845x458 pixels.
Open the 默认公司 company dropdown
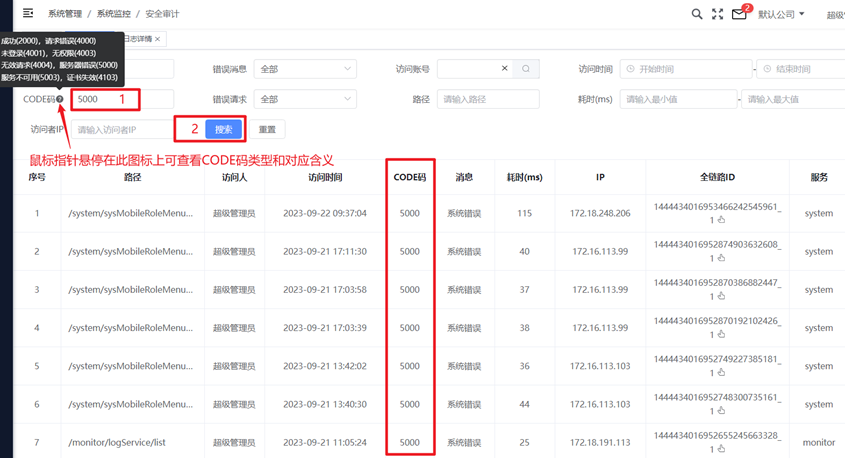click(x=781, y=14)
